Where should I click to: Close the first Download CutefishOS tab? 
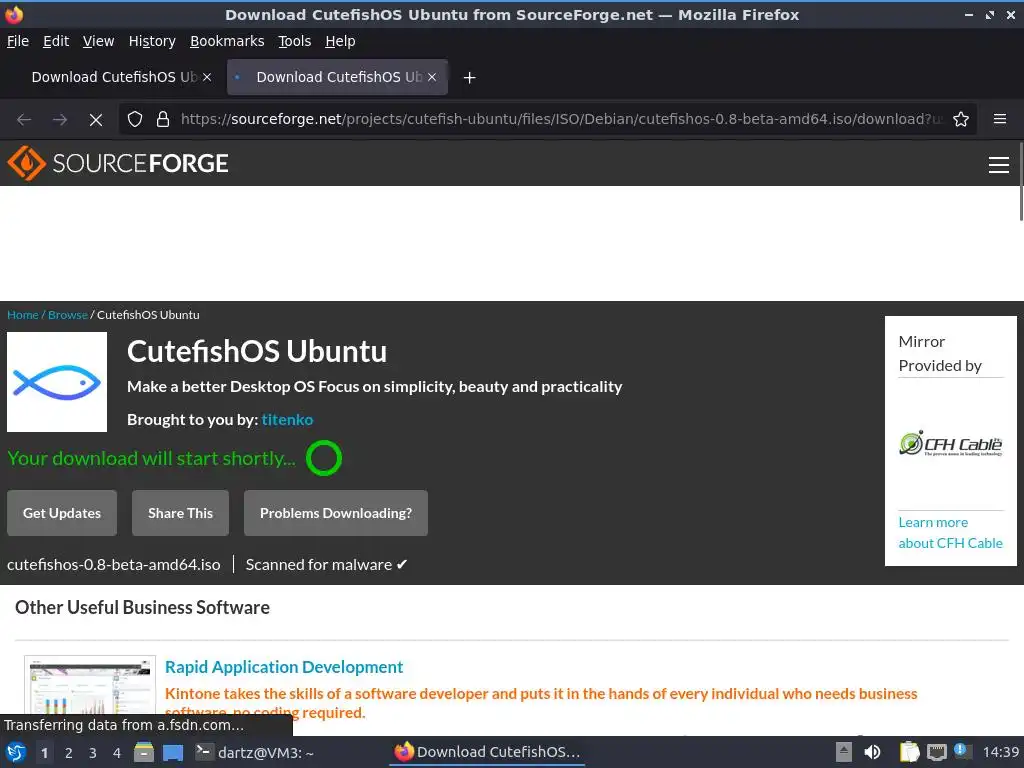click(x=207, y=77)
